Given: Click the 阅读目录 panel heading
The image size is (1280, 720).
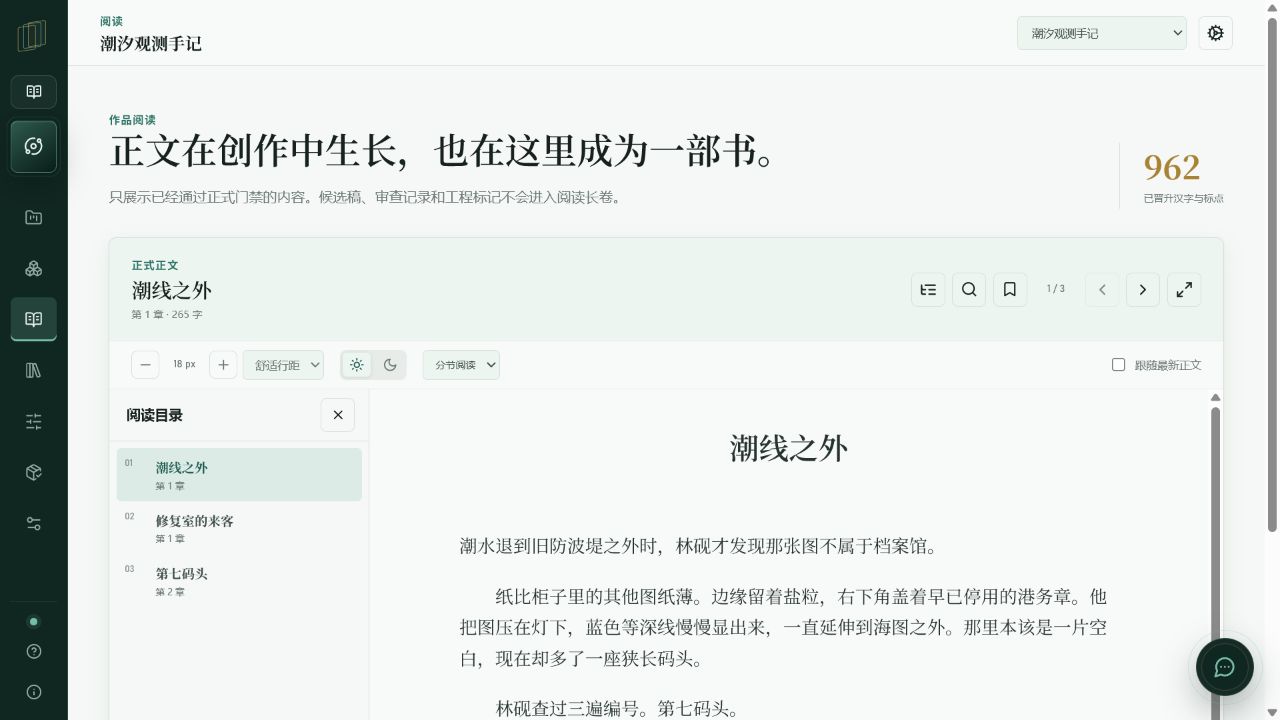Looking at the screenshot, I should tap(154, 415).
